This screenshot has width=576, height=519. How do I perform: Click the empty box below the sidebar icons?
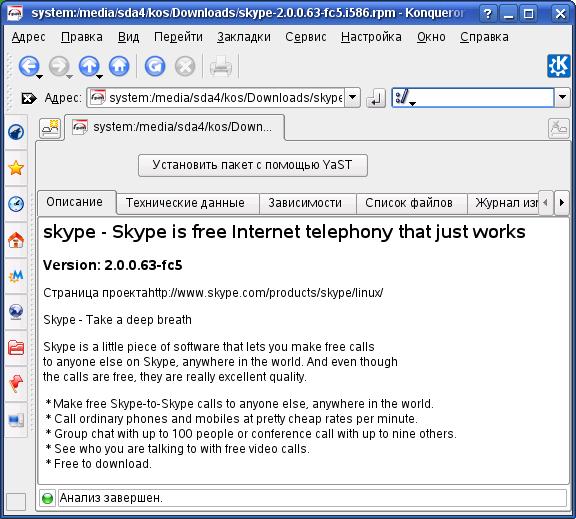[x=16, y=501]
